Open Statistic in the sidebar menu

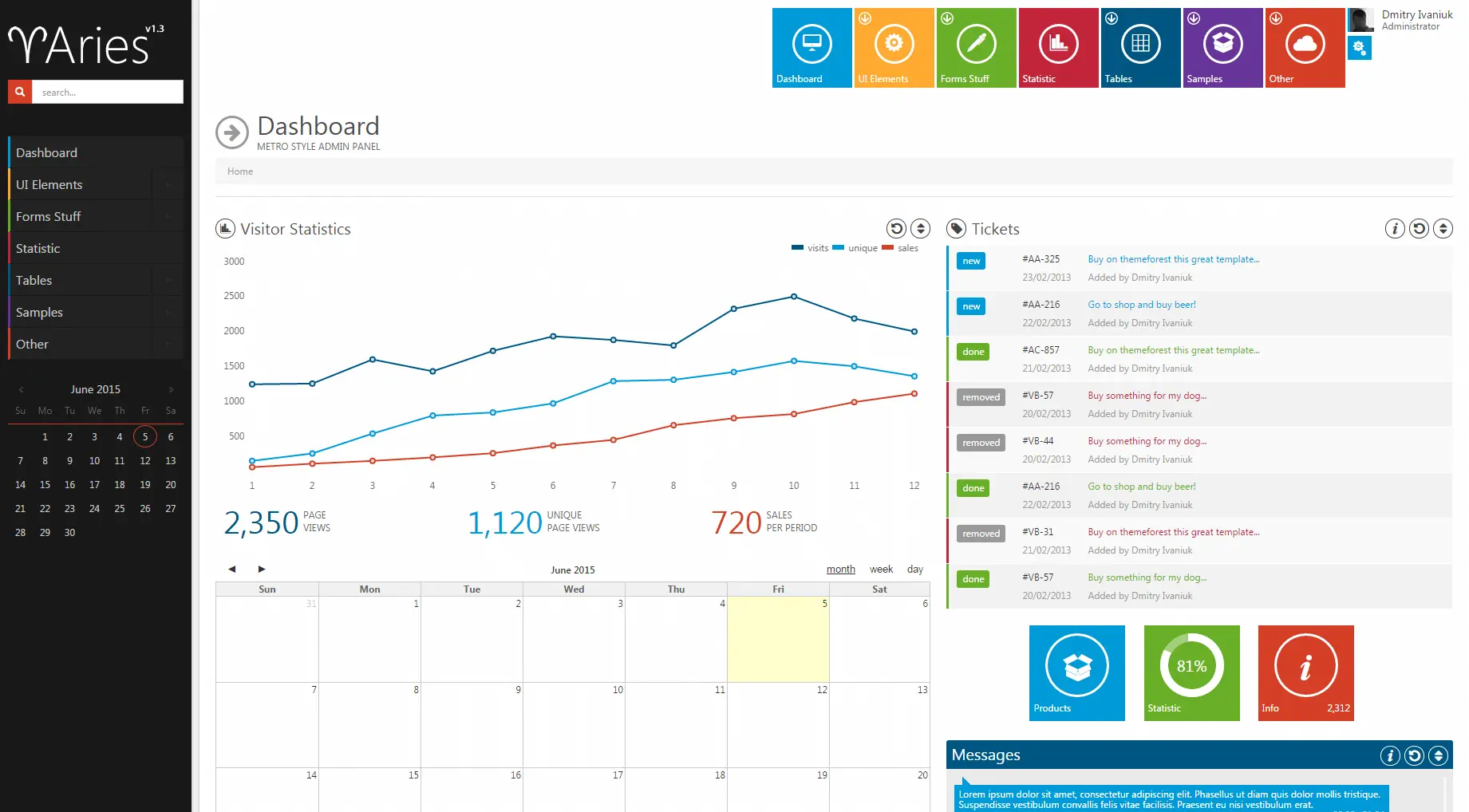coord(96,248)
